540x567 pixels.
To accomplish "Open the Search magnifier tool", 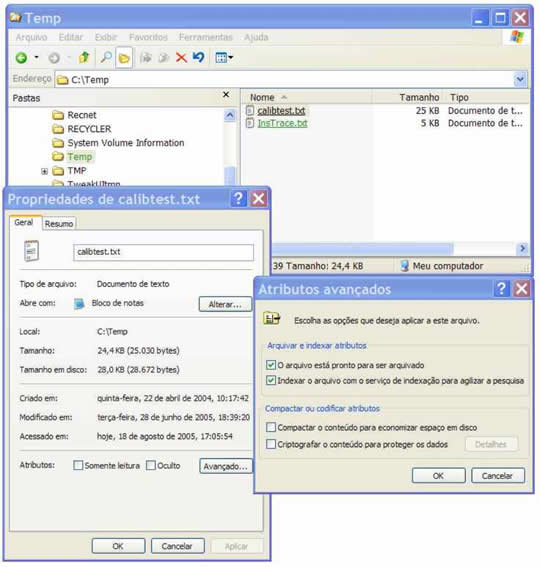I will [x=106, y=57].
